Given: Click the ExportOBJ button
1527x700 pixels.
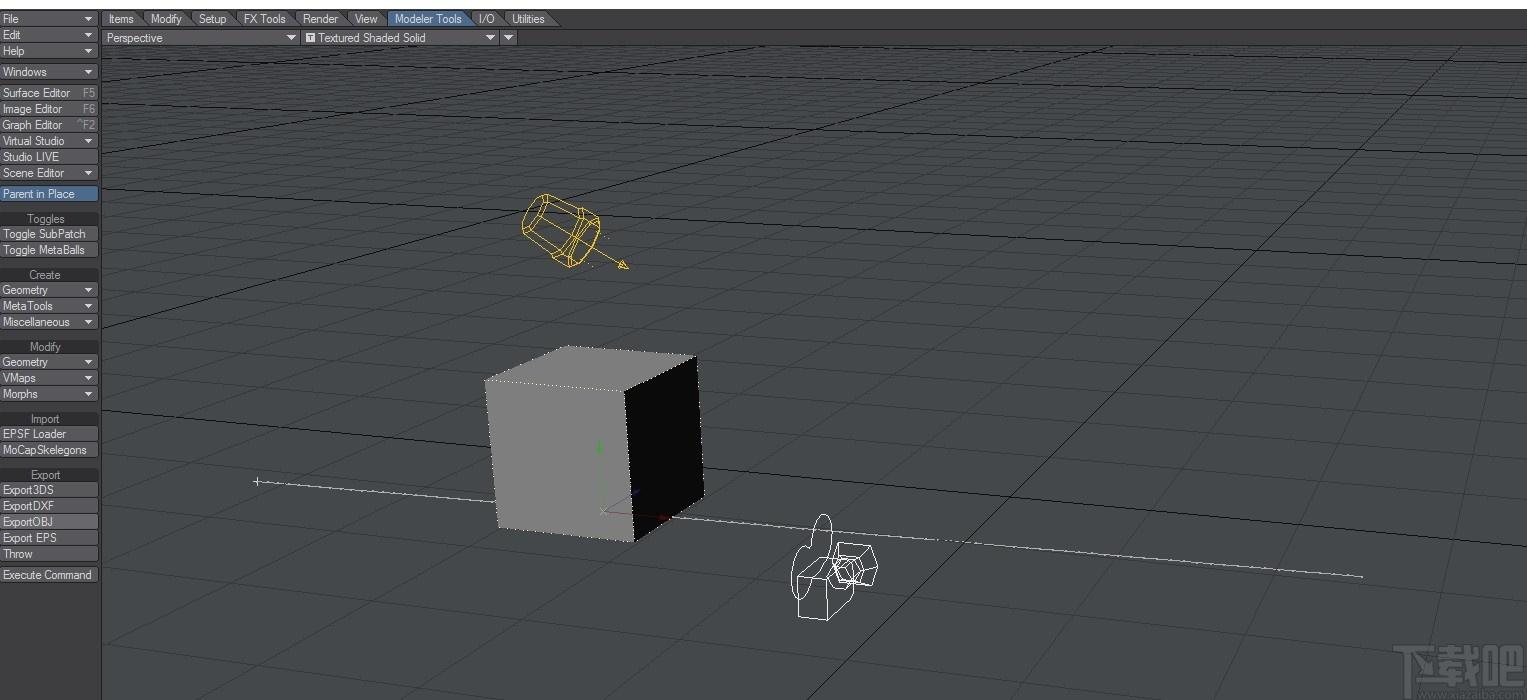Looking at the screenshot, I should pos(49,521).
